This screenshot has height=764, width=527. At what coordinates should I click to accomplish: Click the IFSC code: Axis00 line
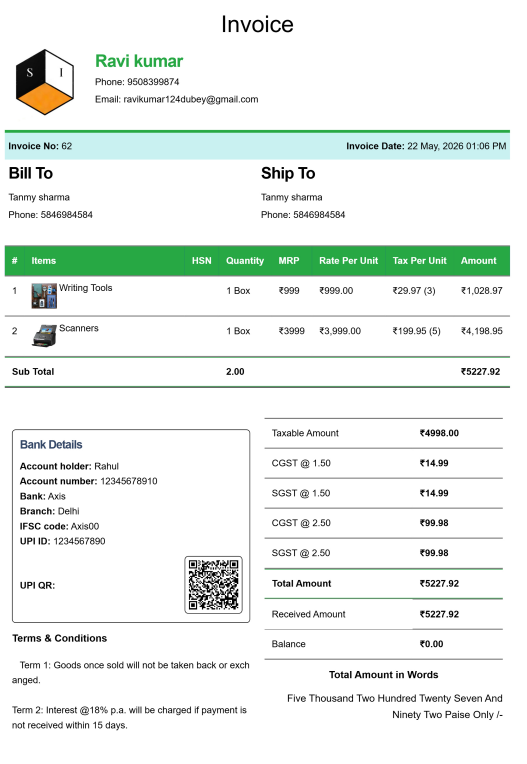pyautogui.click(x=59, y=526)
